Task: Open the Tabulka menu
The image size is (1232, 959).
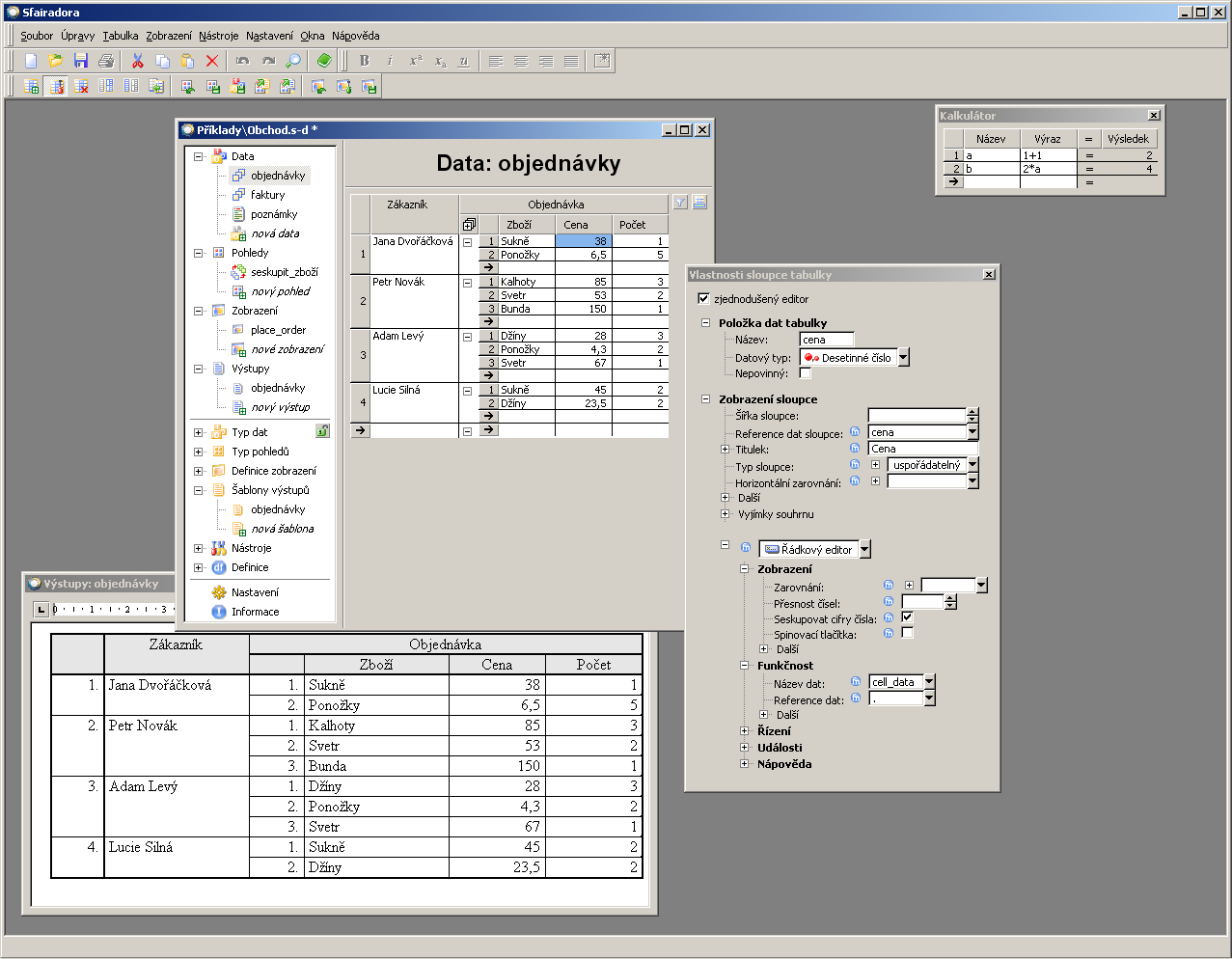Action: pos(121,36)
